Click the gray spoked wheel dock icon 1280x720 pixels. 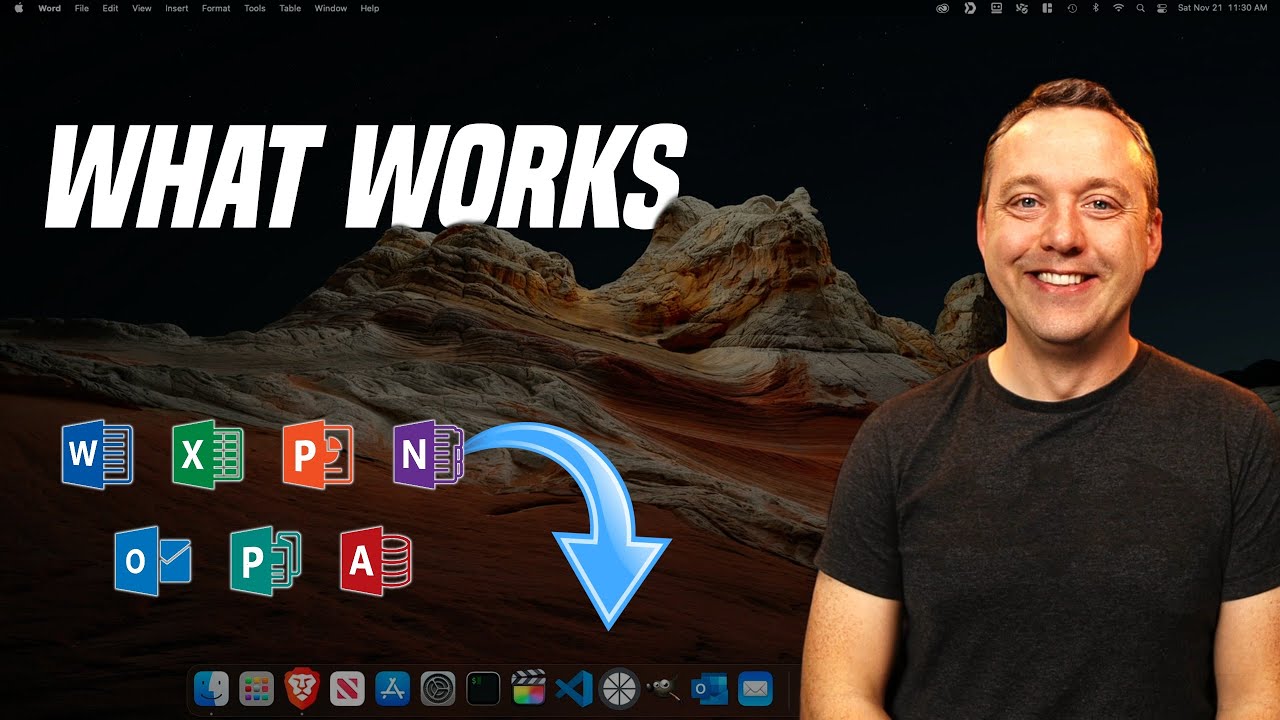point(619,689)
